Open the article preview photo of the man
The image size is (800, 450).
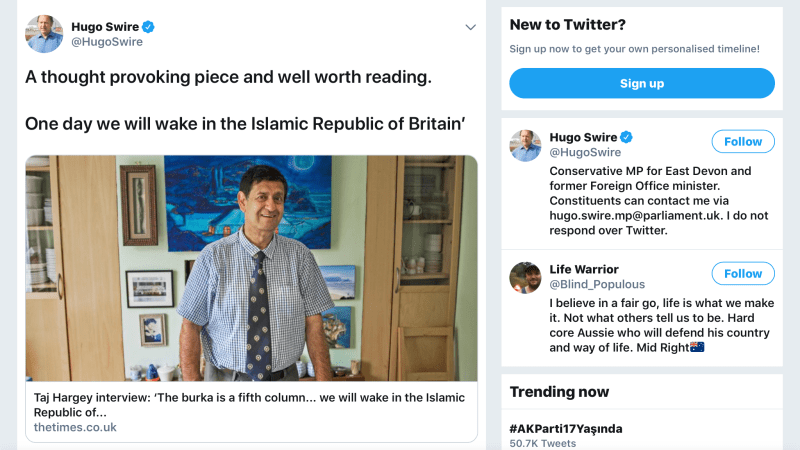[251, 268]
